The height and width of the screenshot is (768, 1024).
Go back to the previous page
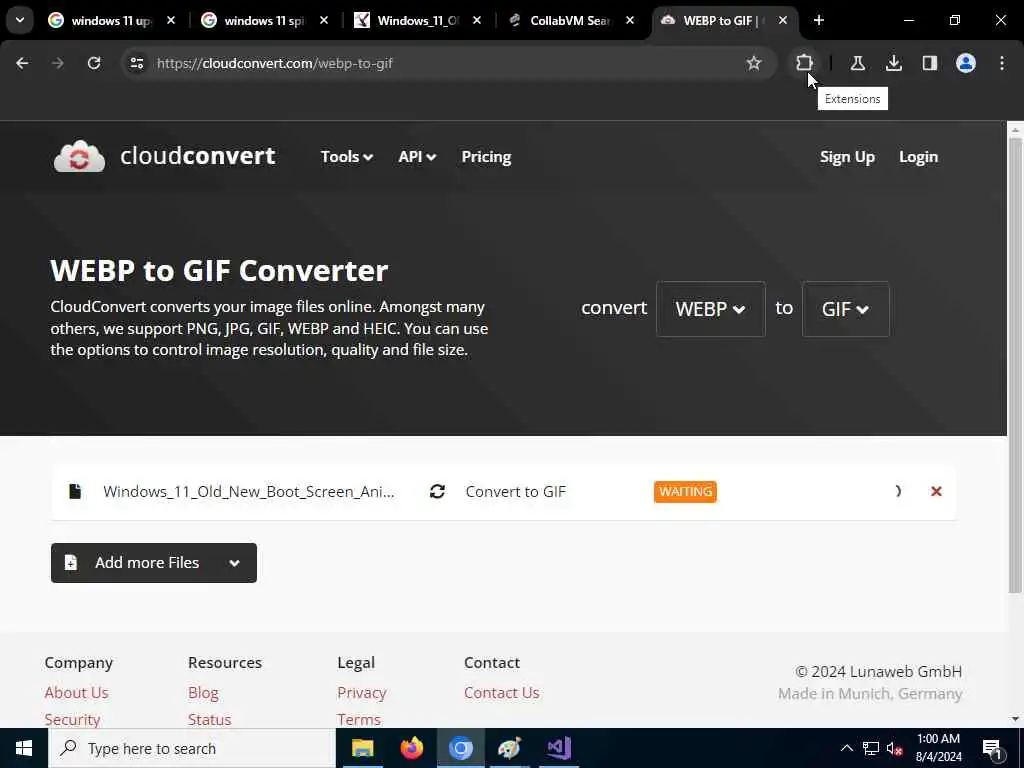(x=22, y=63)
